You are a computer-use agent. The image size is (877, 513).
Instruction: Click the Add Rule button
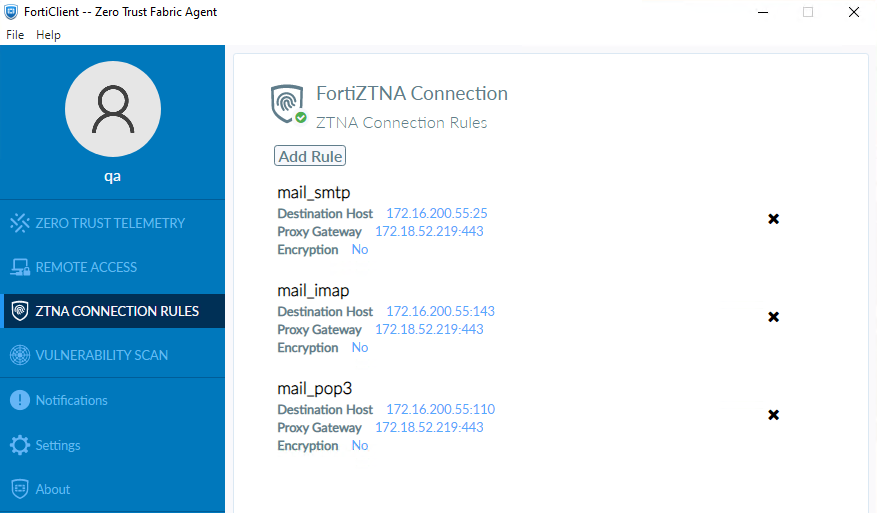pos(310,156)
